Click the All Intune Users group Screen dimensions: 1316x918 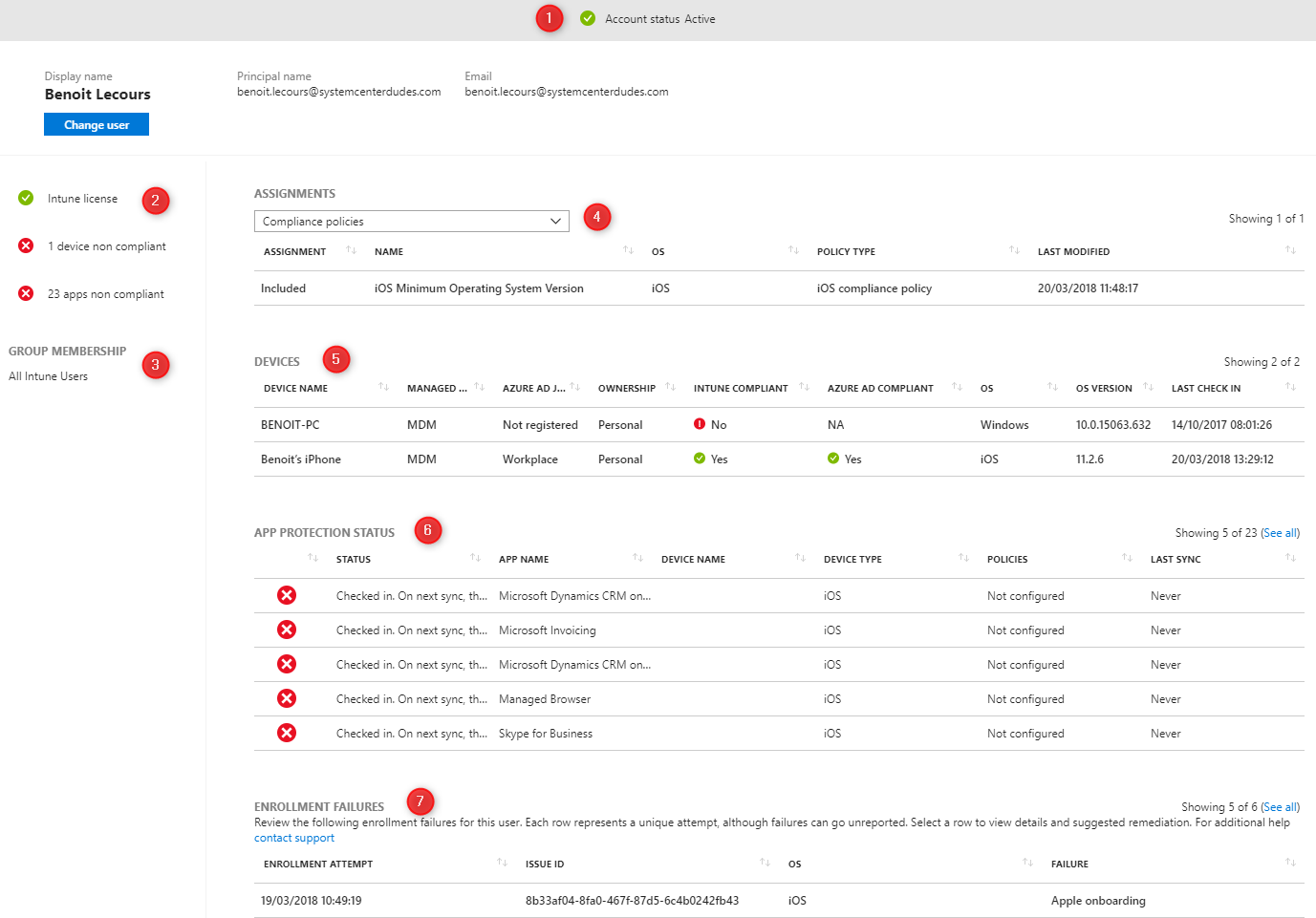click(x=48, y=376)
